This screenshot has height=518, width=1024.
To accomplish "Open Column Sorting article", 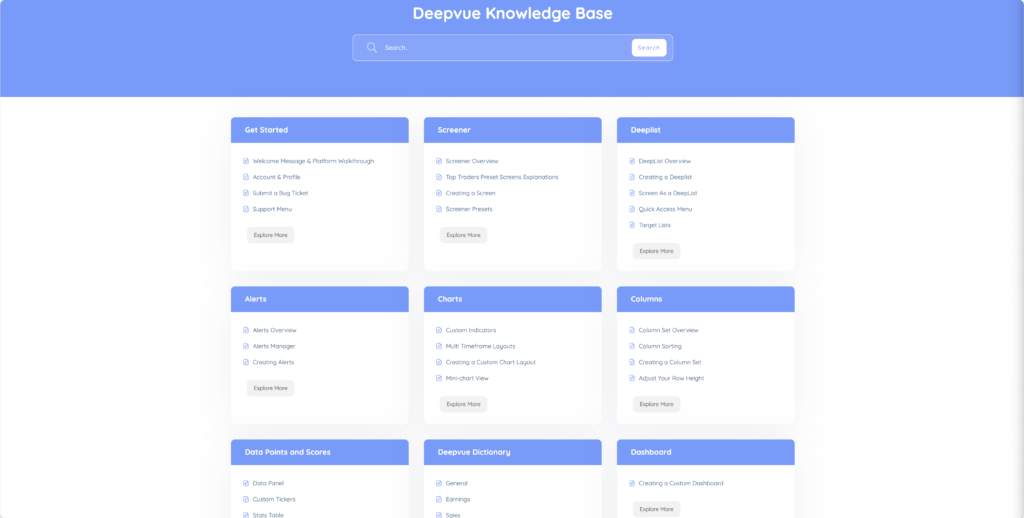I will [660, 346].
